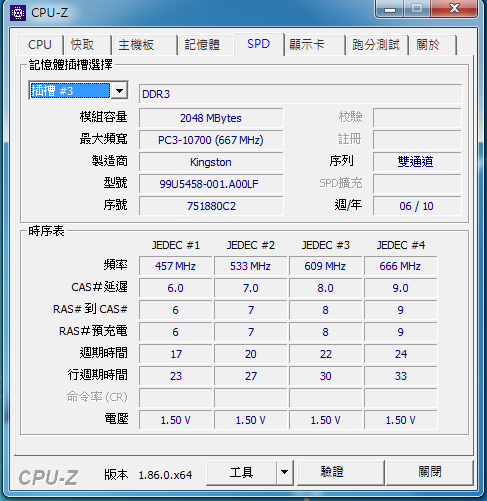Click the 關閉 button
The width and height of the screenshot is (487, 501).
coord(430,472)
